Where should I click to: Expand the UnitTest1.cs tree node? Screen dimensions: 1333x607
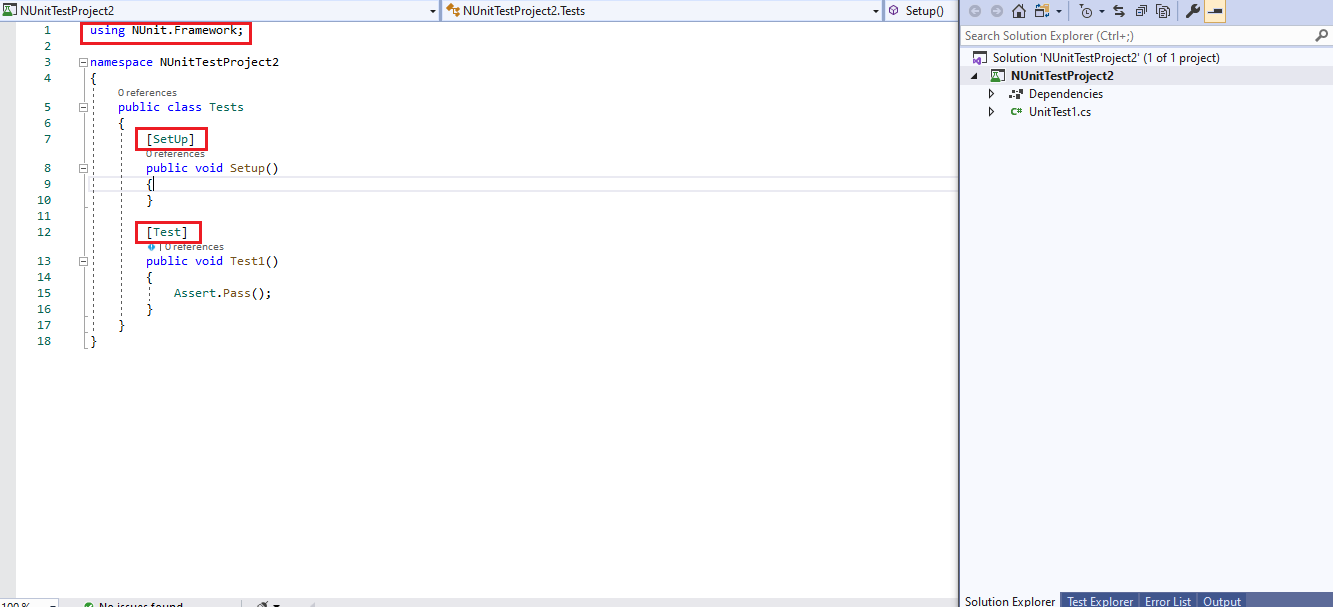pos(991,112)
